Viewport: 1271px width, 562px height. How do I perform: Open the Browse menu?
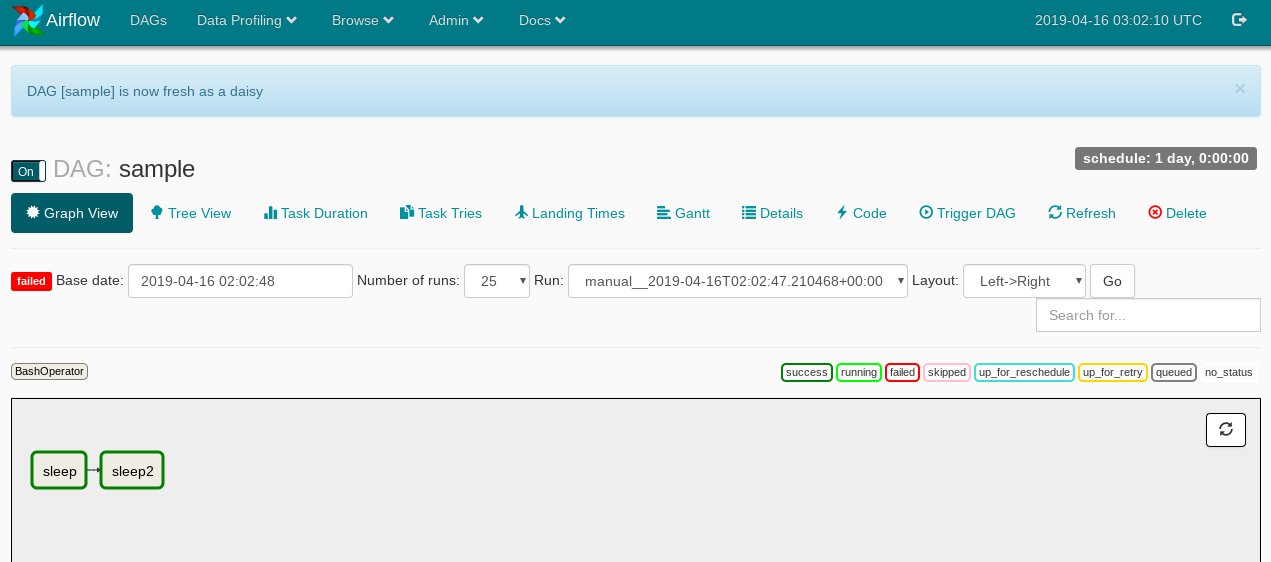tap(363, 20)
